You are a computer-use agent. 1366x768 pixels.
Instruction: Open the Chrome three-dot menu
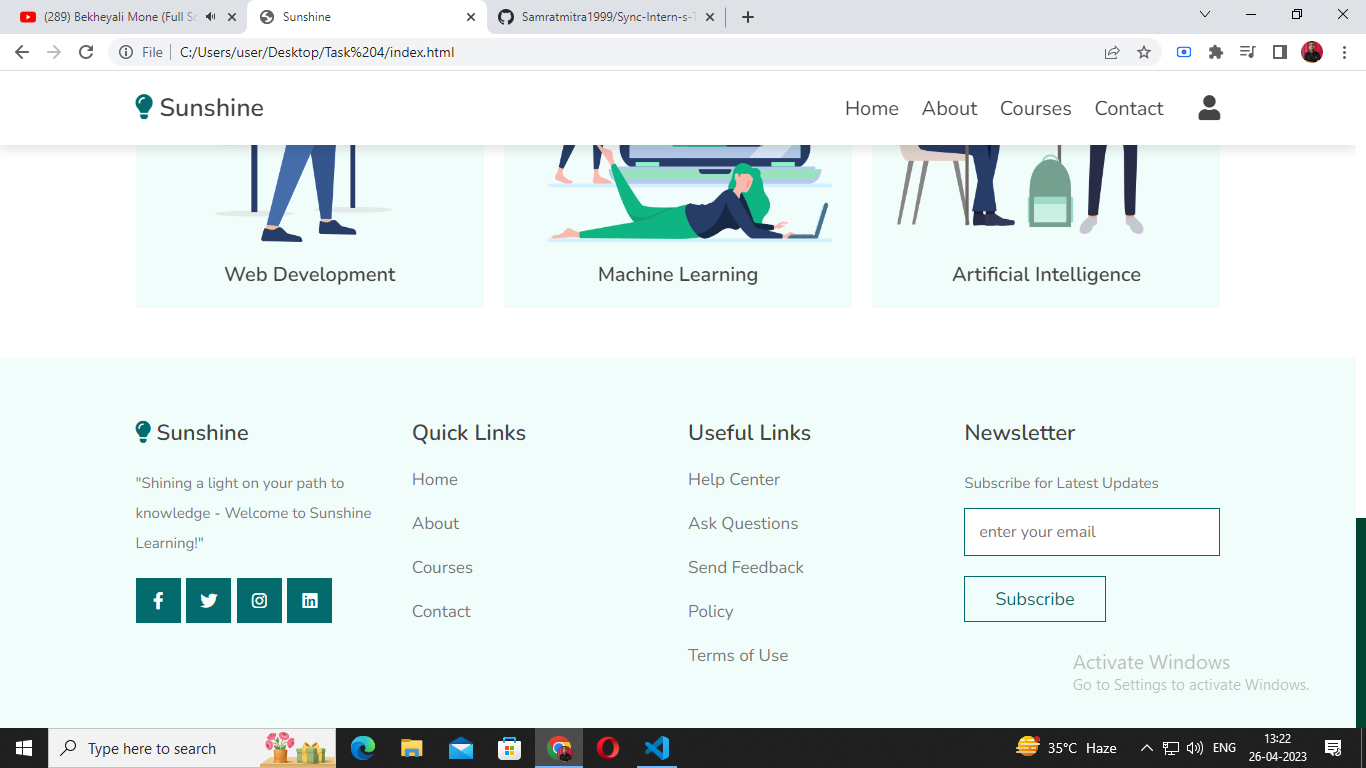pyautogui.click(x=1344, y=52)
